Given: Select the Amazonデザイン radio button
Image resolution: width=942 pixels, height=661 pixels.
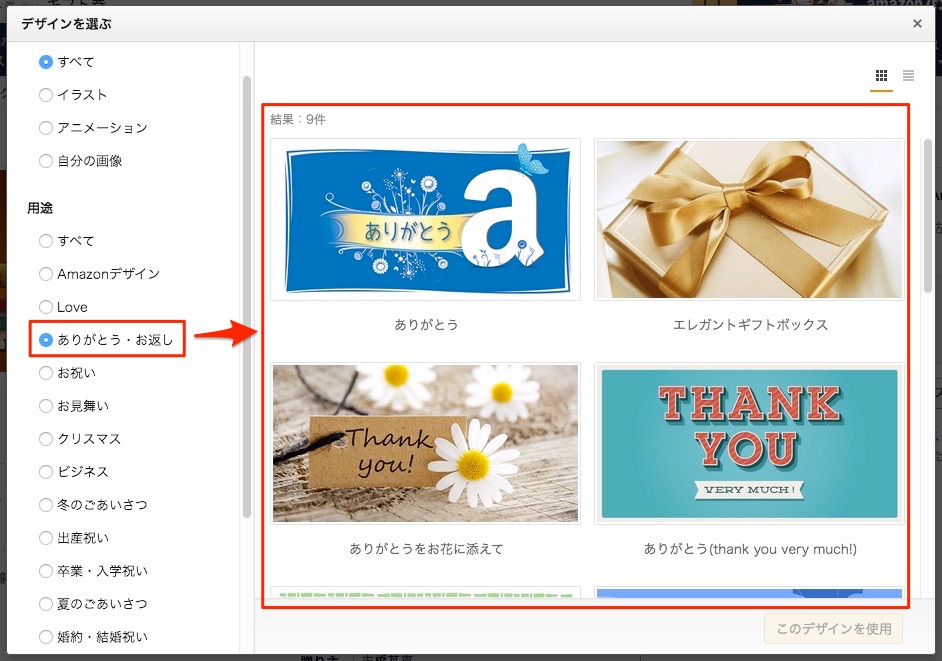Looking at the screenshot, I should [x=46, y=274].
